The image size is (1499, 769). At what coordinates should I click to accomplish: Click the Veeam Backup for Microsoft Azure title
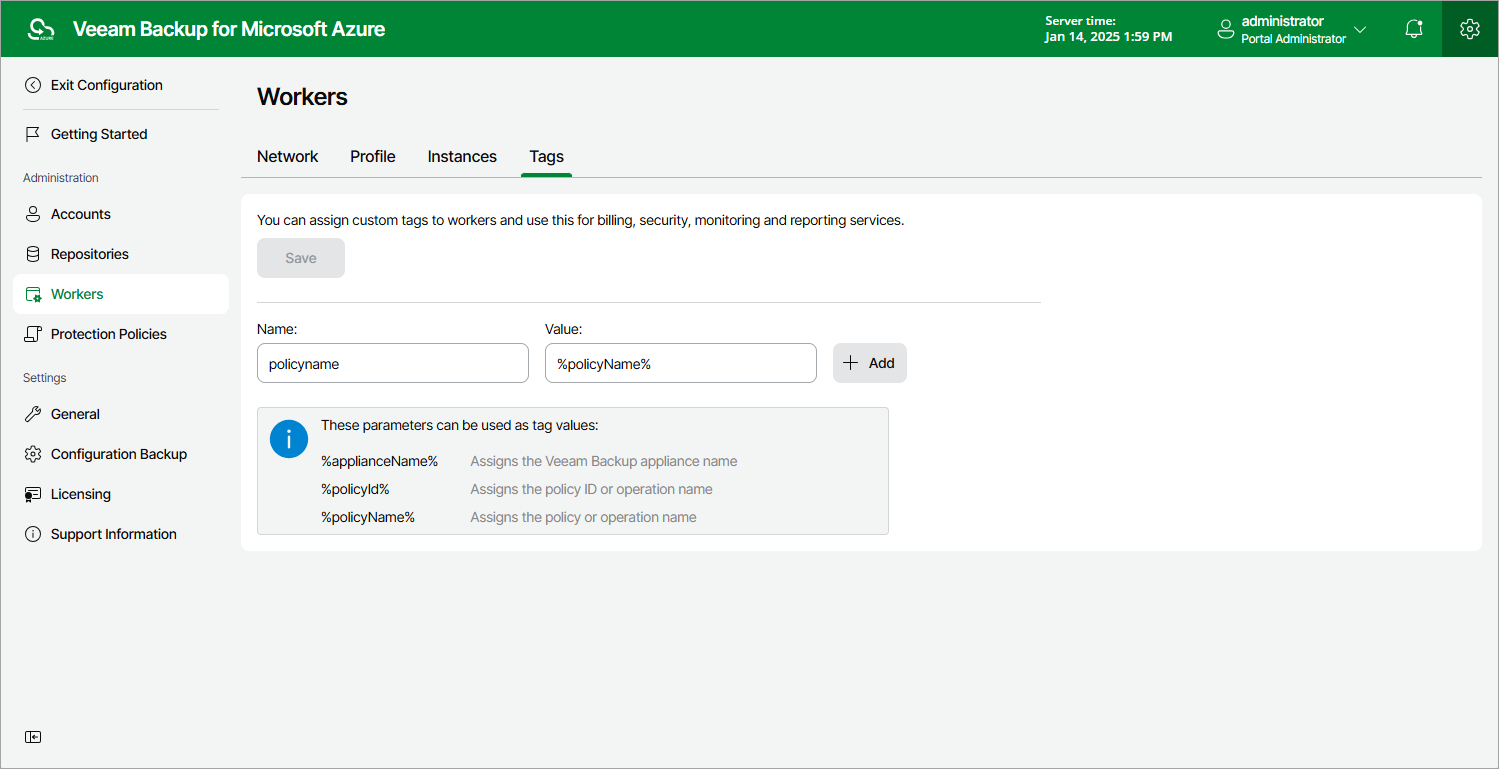229,29
